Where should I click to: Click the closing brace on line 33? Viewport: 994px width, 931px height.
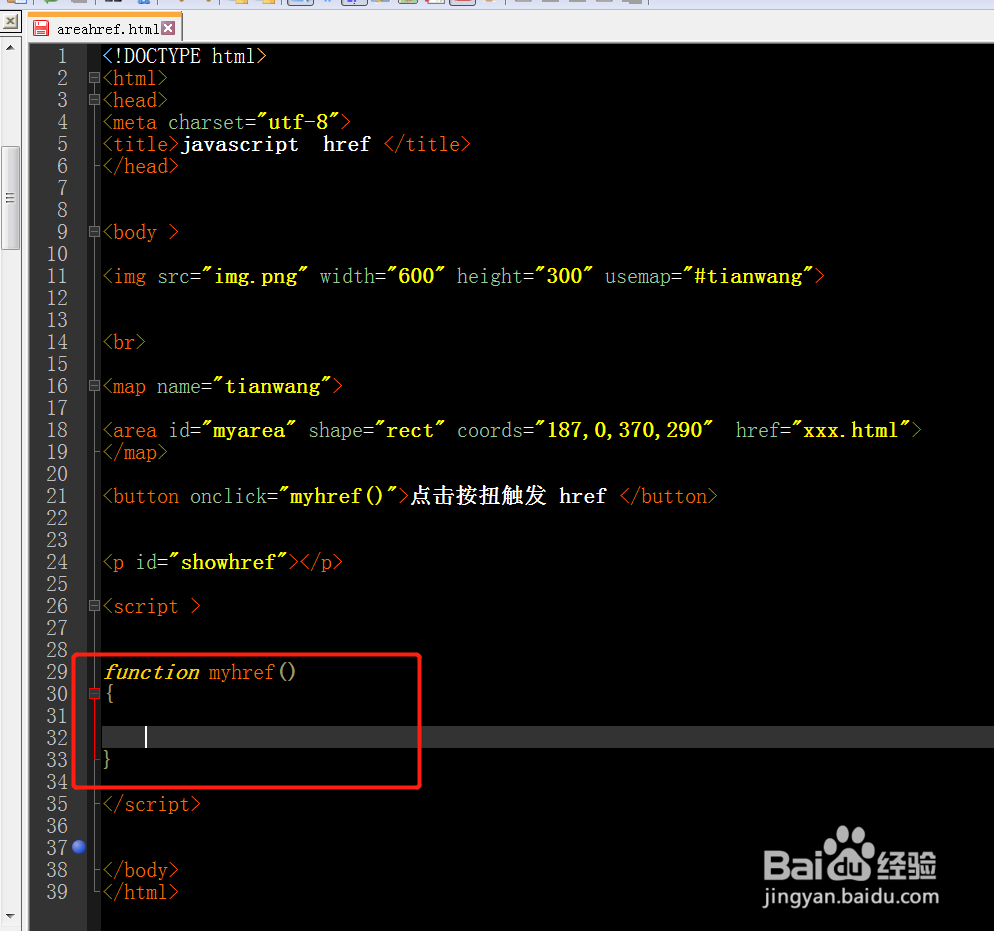[x=107, y=759]
